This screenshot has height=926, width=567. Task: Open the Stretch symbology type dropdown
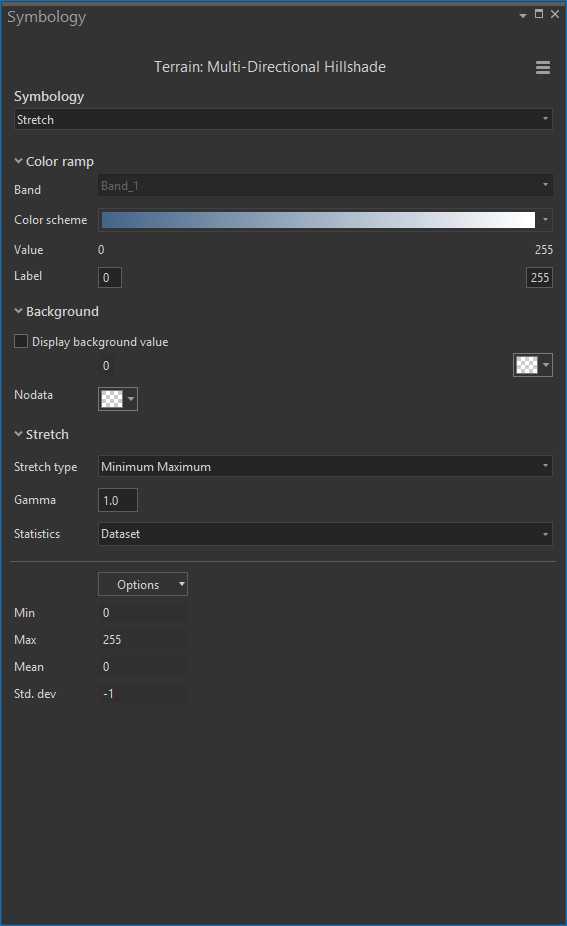pos(284,119)
